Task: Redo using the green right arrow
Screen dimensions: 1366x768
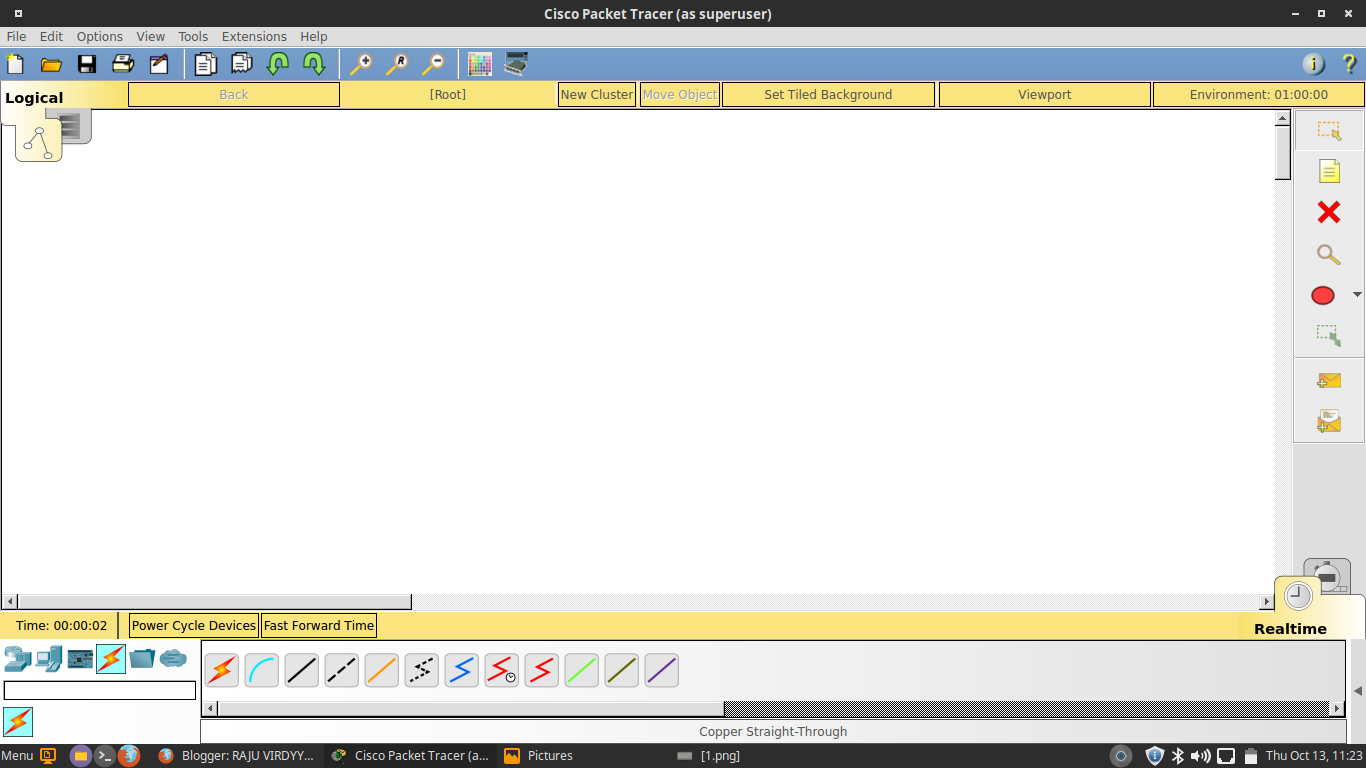Action: (x=313, y=64)
